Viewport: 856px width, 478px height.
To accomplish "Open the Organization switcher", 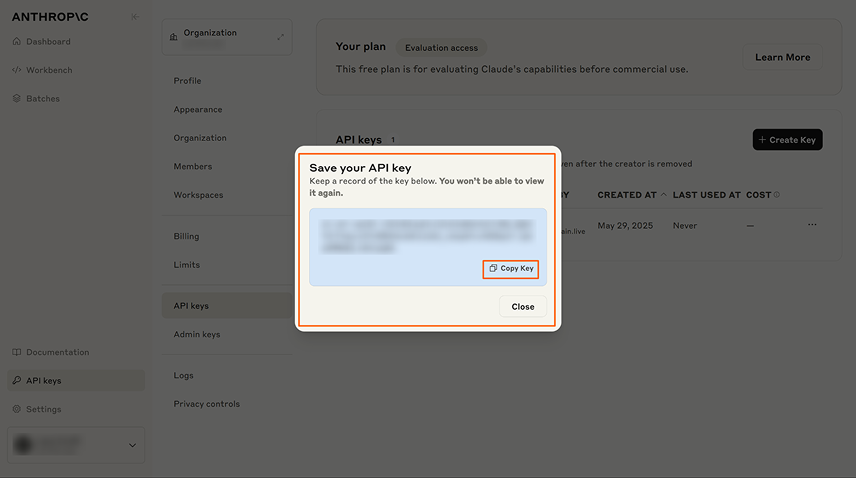I will click(227, 37).
